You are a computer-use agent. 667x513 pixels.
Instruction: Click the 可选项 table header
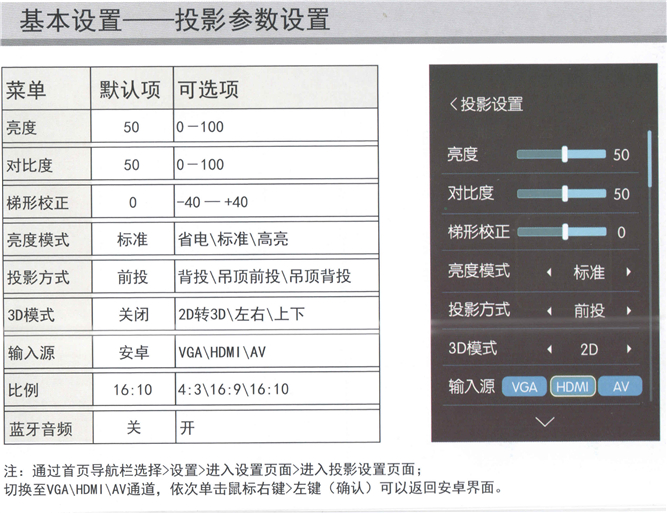coord(276,87)
